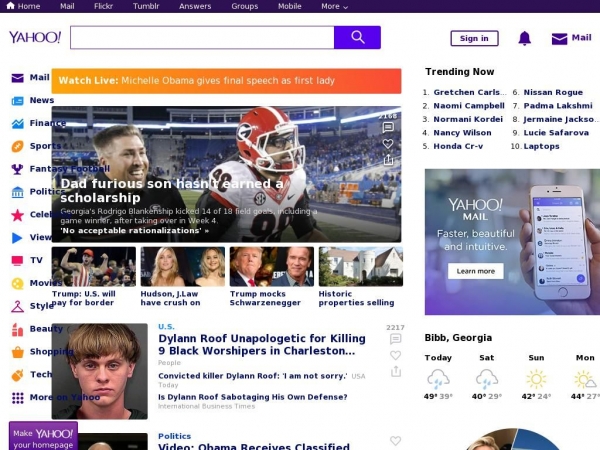Open Sun sunny weather forecast
This screenshot has width=600, height=450.
pos(536,377)
